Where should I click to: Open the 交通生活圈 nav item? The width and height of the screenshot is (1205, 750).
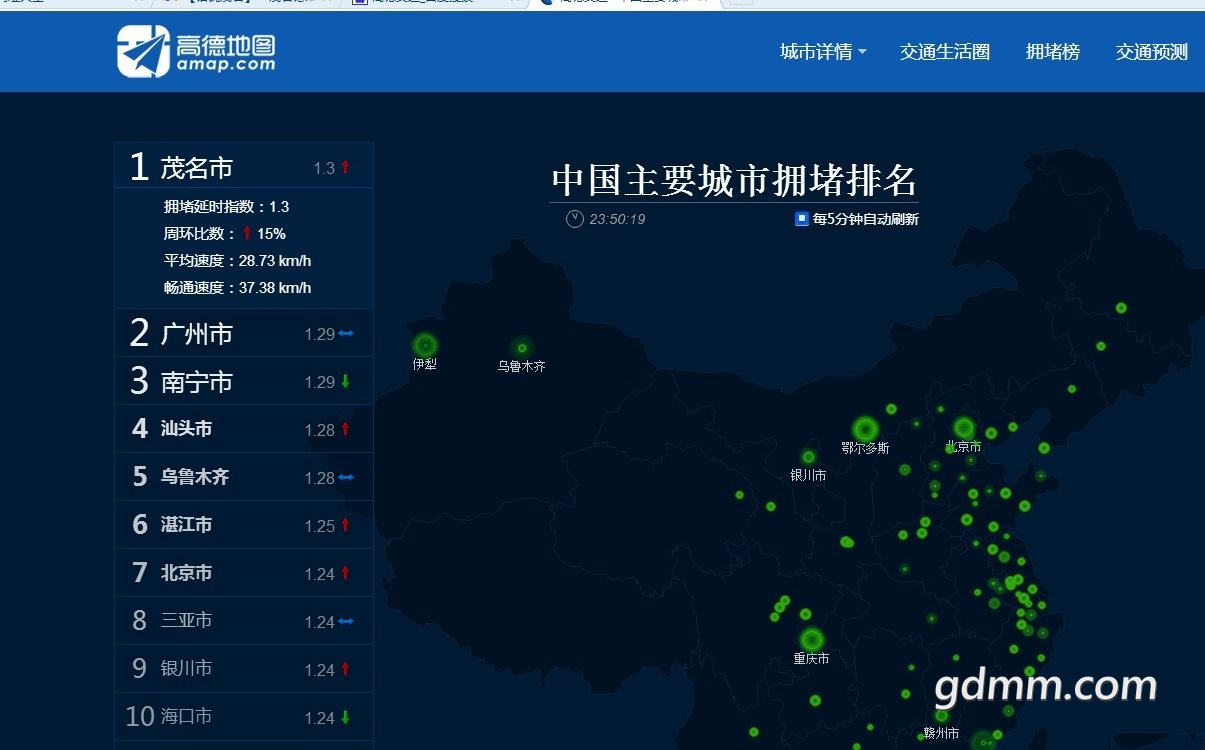tap(945, 52)
